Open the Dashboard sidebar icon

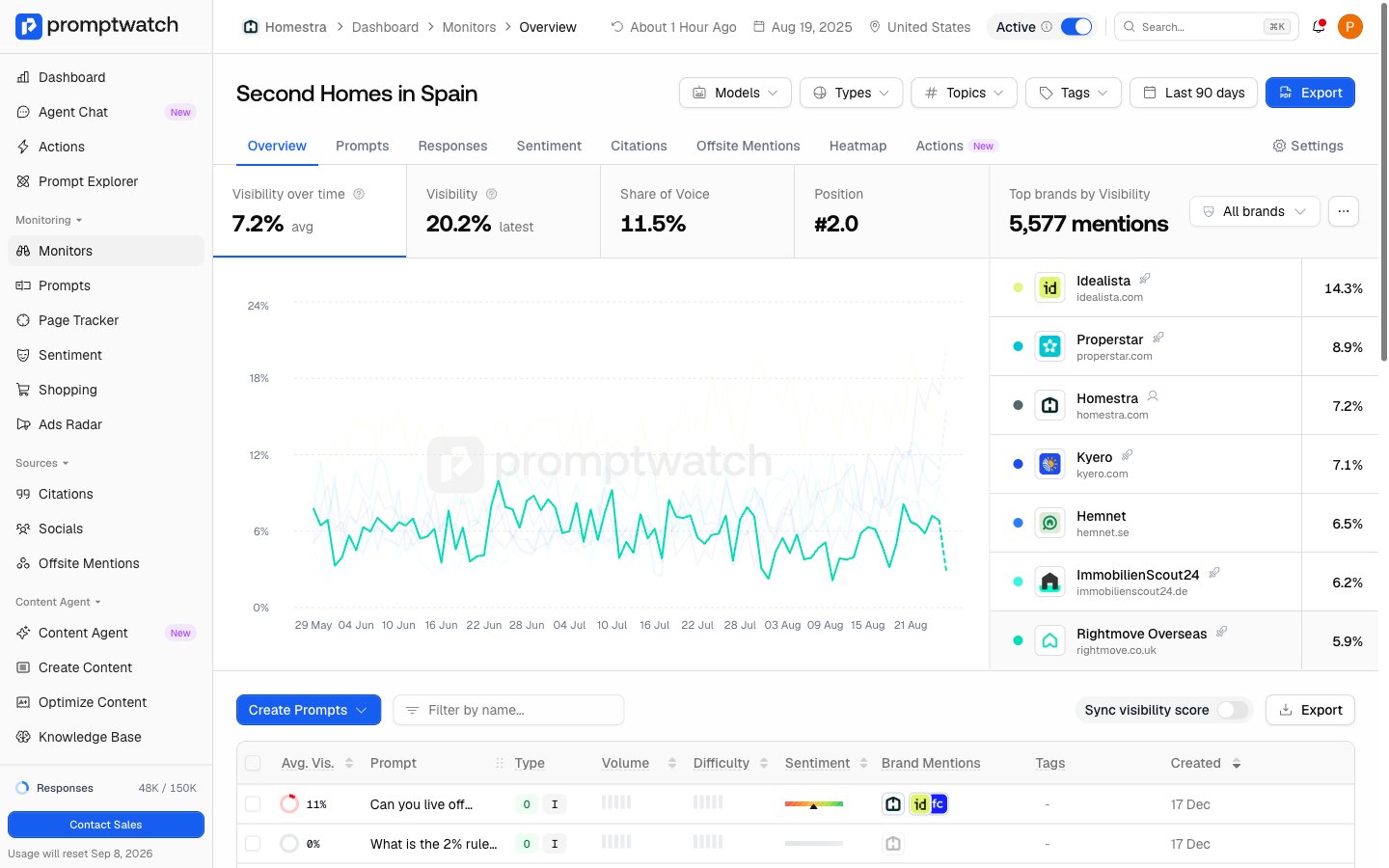23,77
